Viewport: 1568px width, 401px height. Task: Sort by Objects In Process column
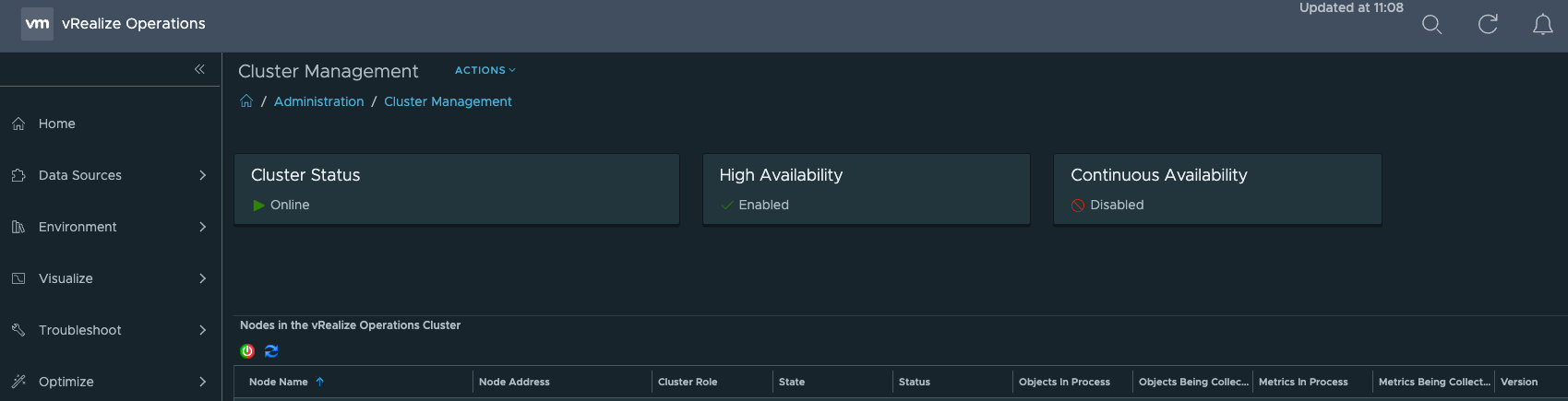(1064, 382)
